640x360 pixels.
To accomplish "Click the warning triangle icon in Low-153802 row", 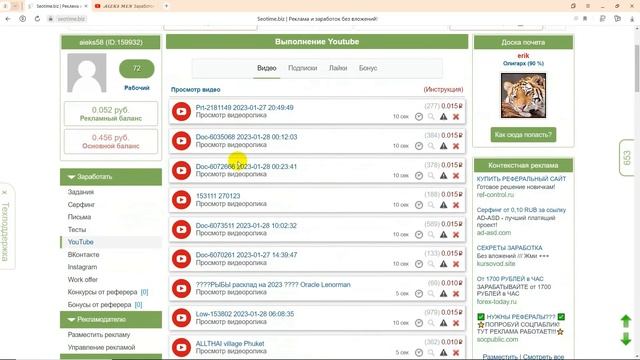I will [x=443, y=323].
